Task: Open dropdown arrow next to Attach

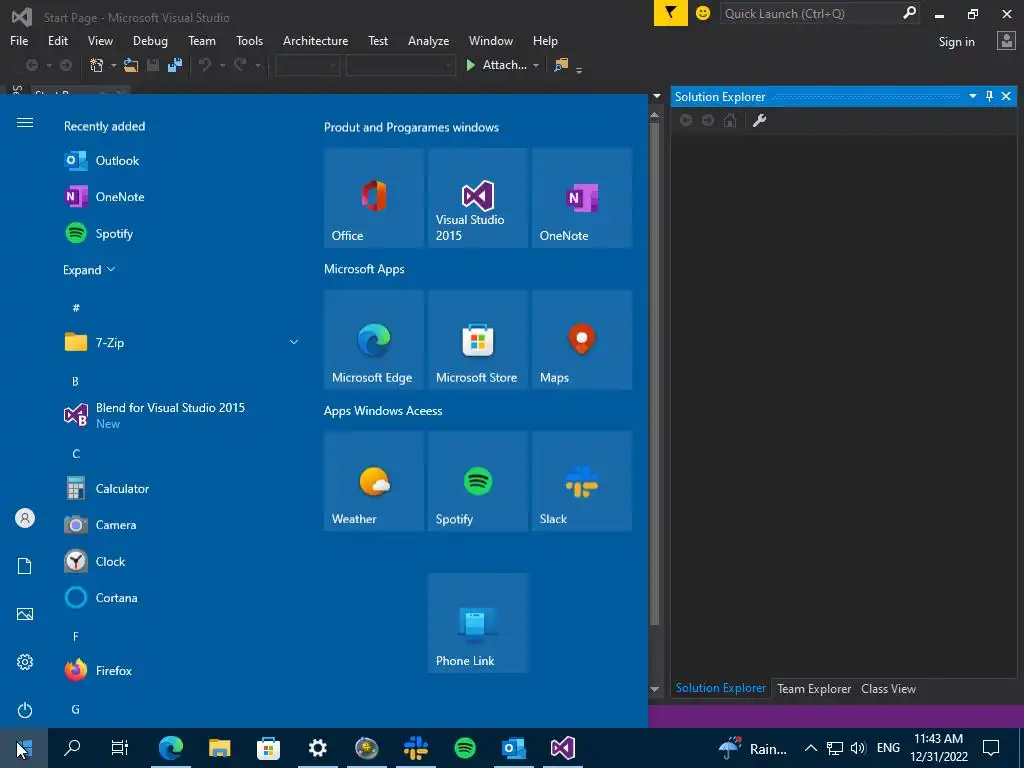Action: (x=536, y=65)
